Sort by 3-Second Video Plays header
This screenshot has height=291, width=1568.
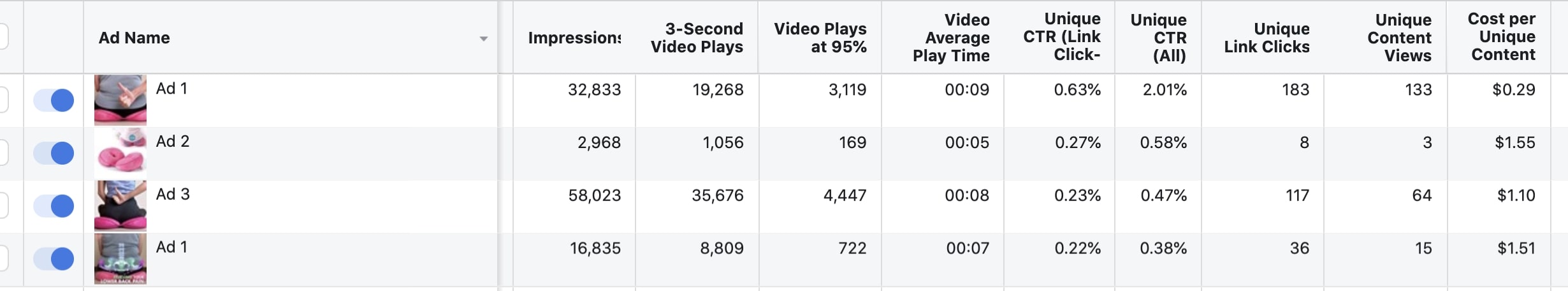(697, 38)
